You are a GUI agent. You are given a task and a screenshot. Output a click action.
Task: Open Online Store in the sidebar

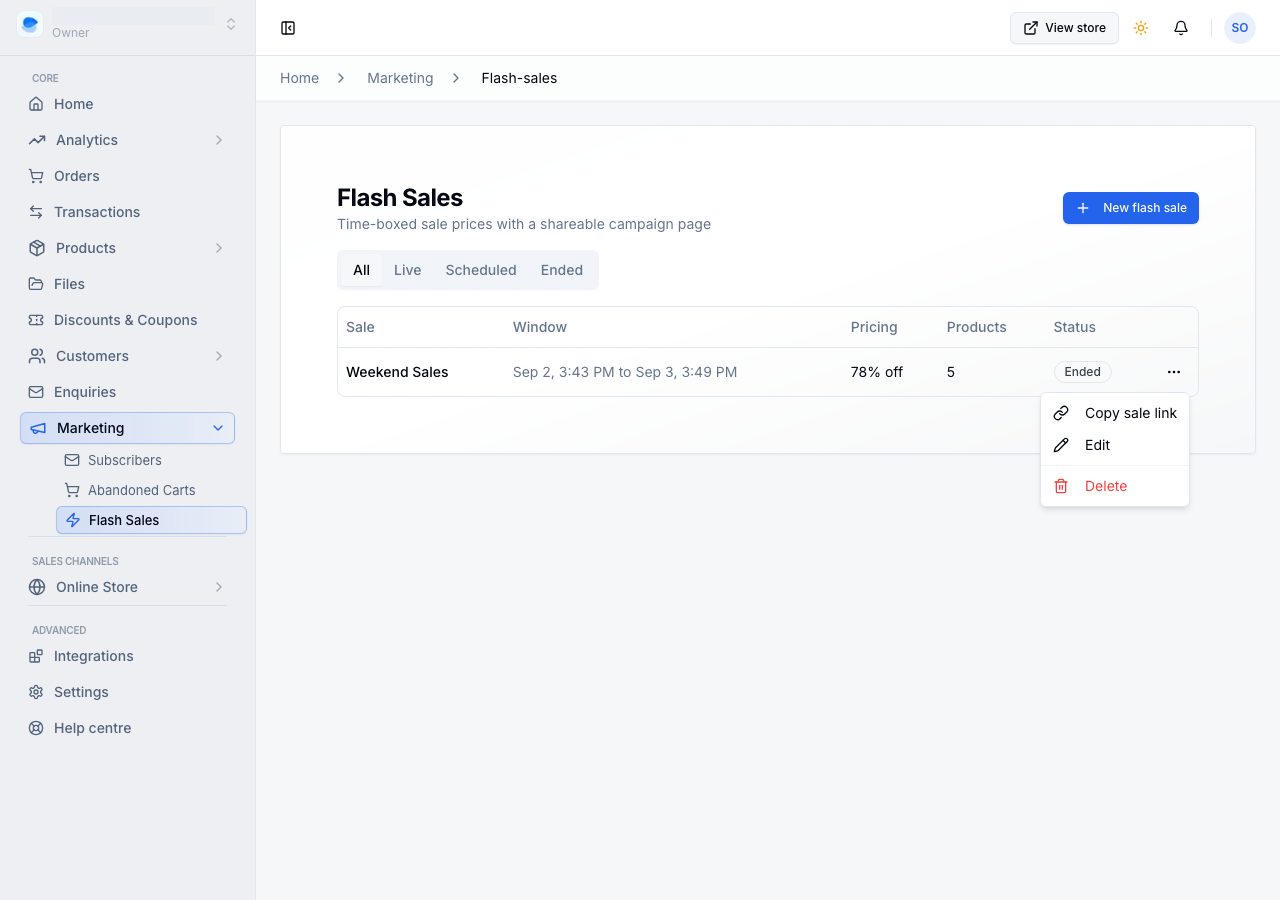coord(128,587)
